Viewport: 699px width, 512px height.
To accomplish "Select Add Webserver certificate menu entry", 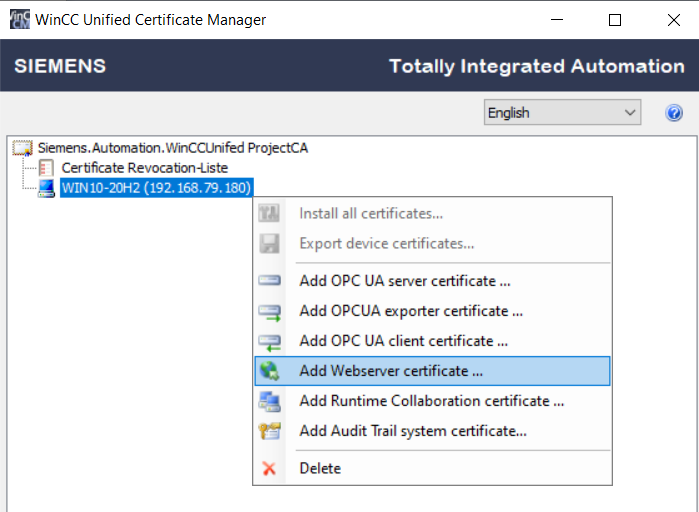I will click(x=391, y=371).
